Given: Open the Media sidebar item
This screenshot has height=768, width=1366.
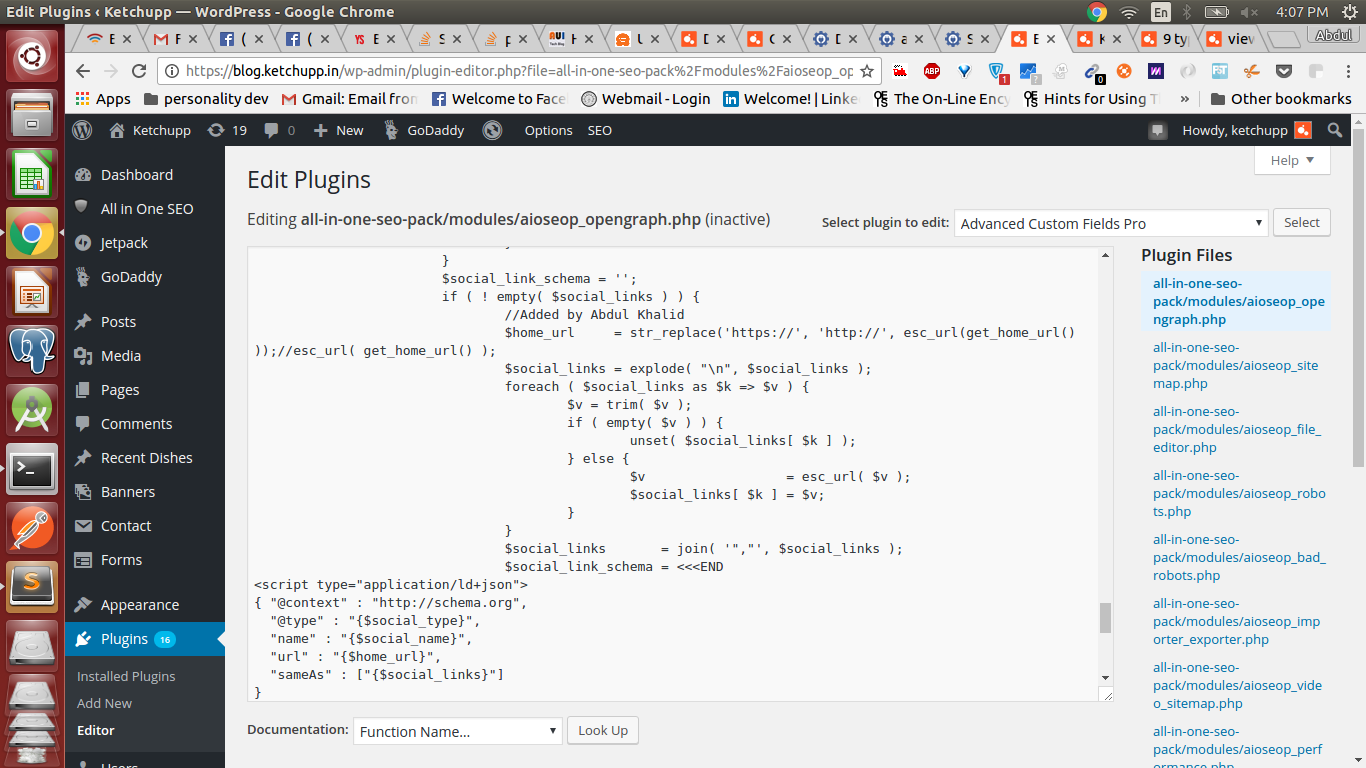Looking at the screenshot, I should tap(121, 355).
